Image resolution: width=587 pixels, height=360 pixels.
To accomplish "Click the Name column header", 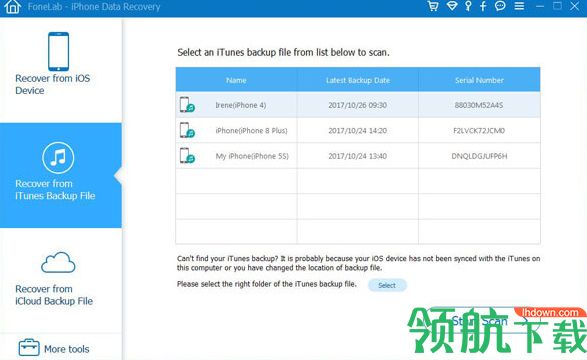I will pyautogui.click(x=236, y=80).
